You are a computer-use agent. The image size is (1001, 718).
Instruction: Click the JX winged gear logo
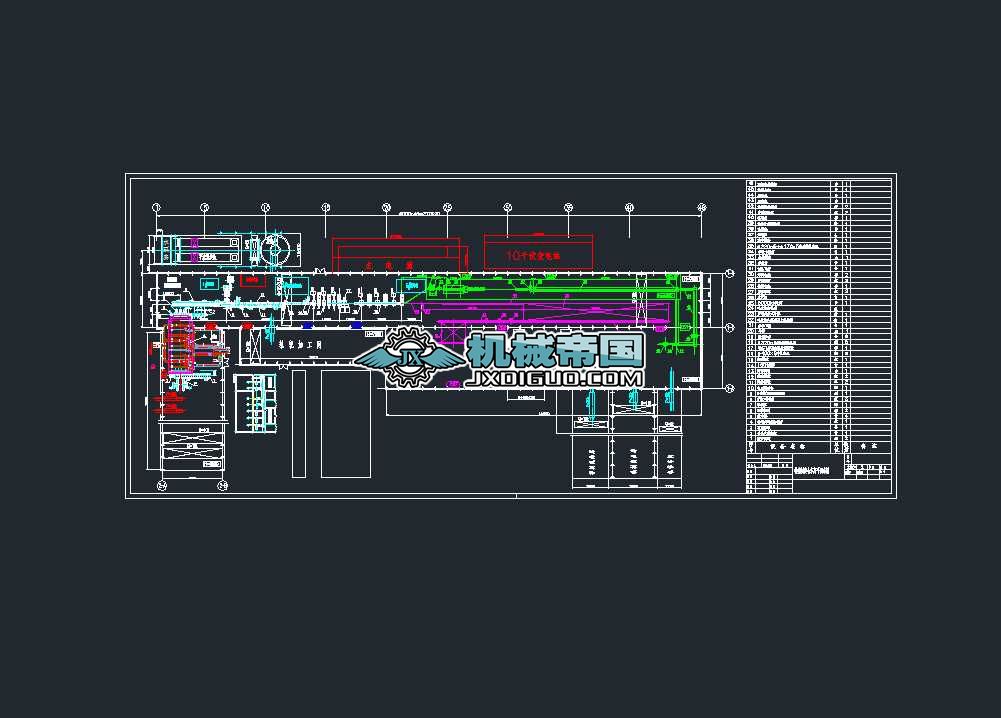(x=409, y=357)
